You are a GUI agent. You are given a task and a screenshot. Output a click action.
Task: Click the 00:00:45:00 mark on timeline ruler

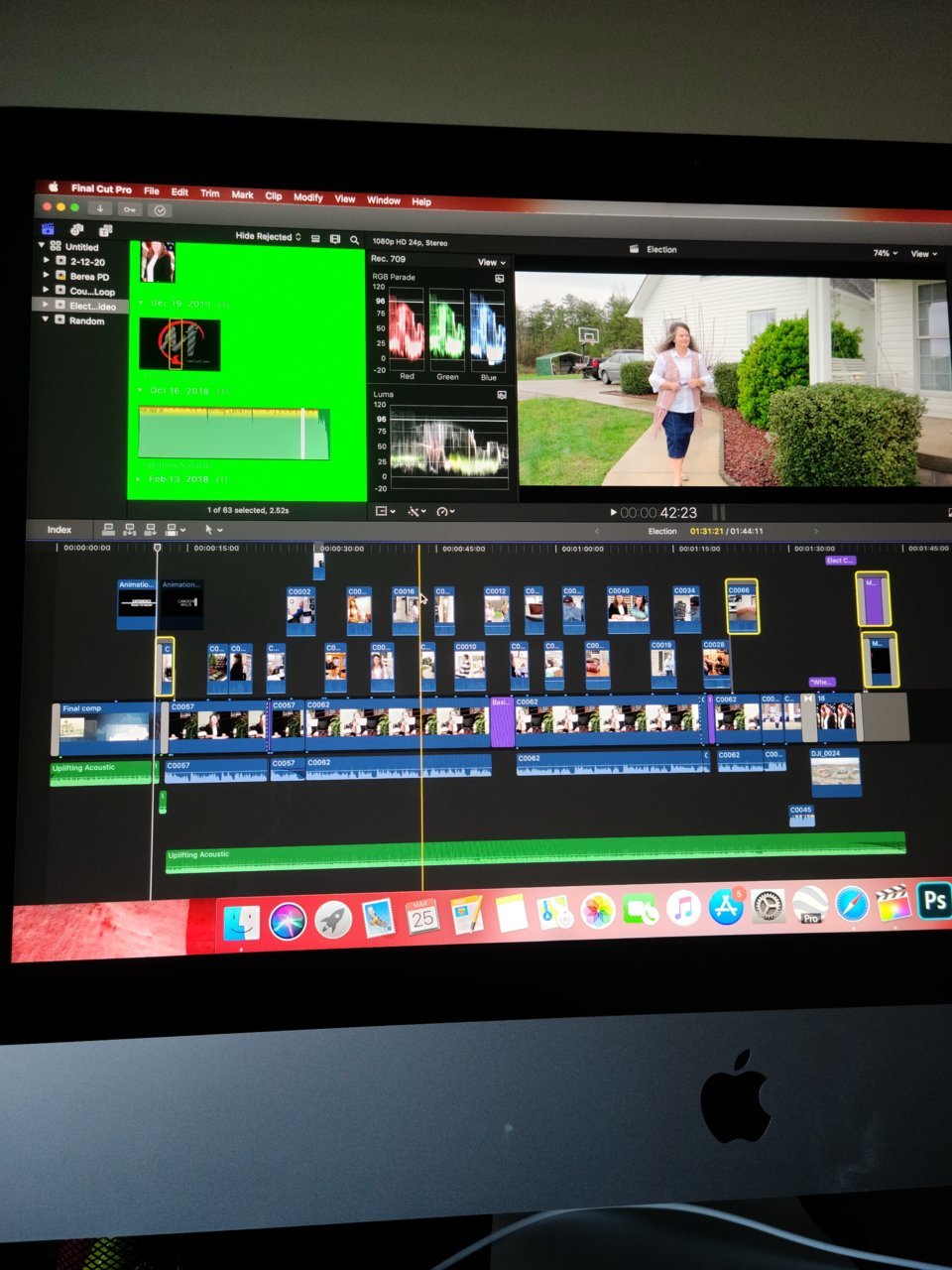pos(463,548)
